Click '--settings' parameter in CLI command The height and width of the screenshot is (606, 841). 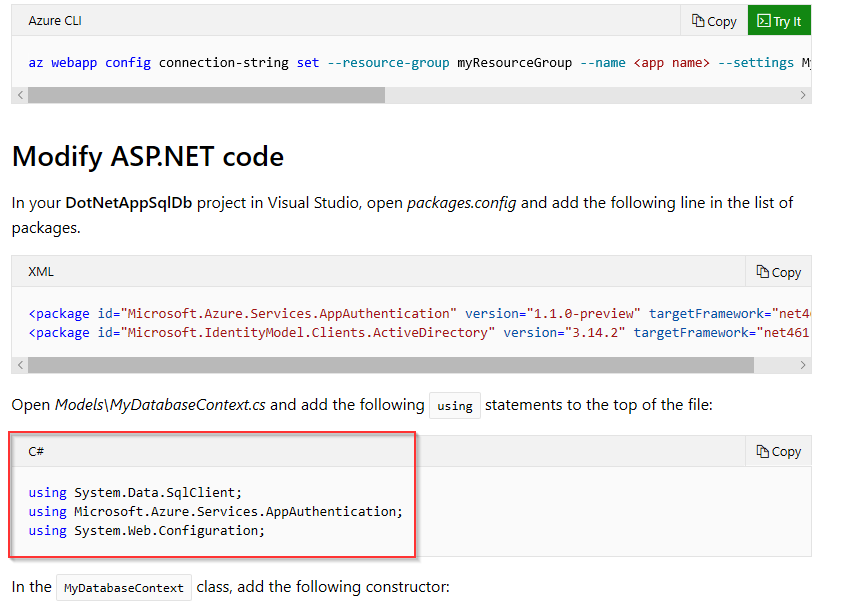click(756, 63)
